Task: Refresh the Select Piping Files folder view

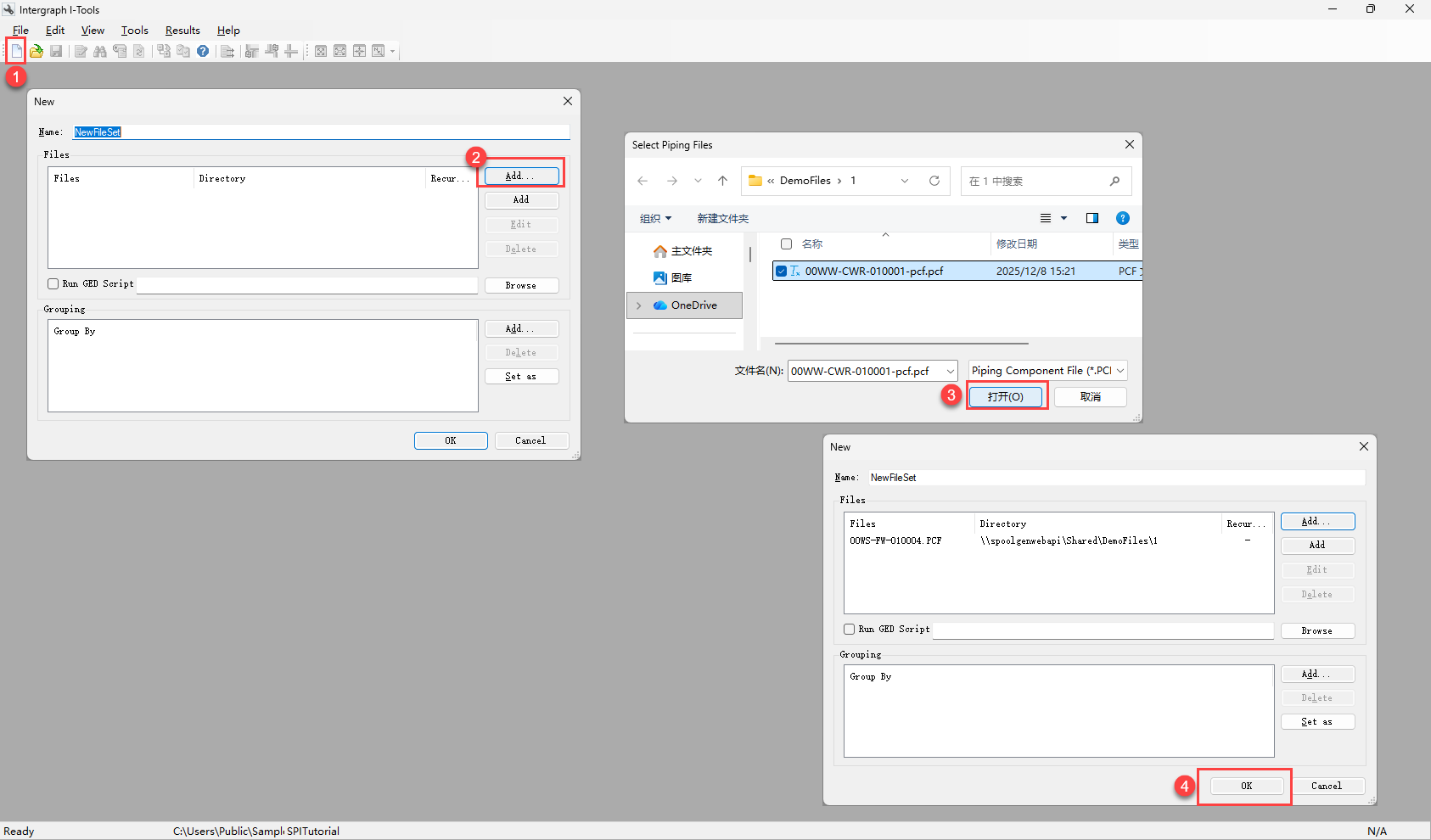Action: coord(934,181)
